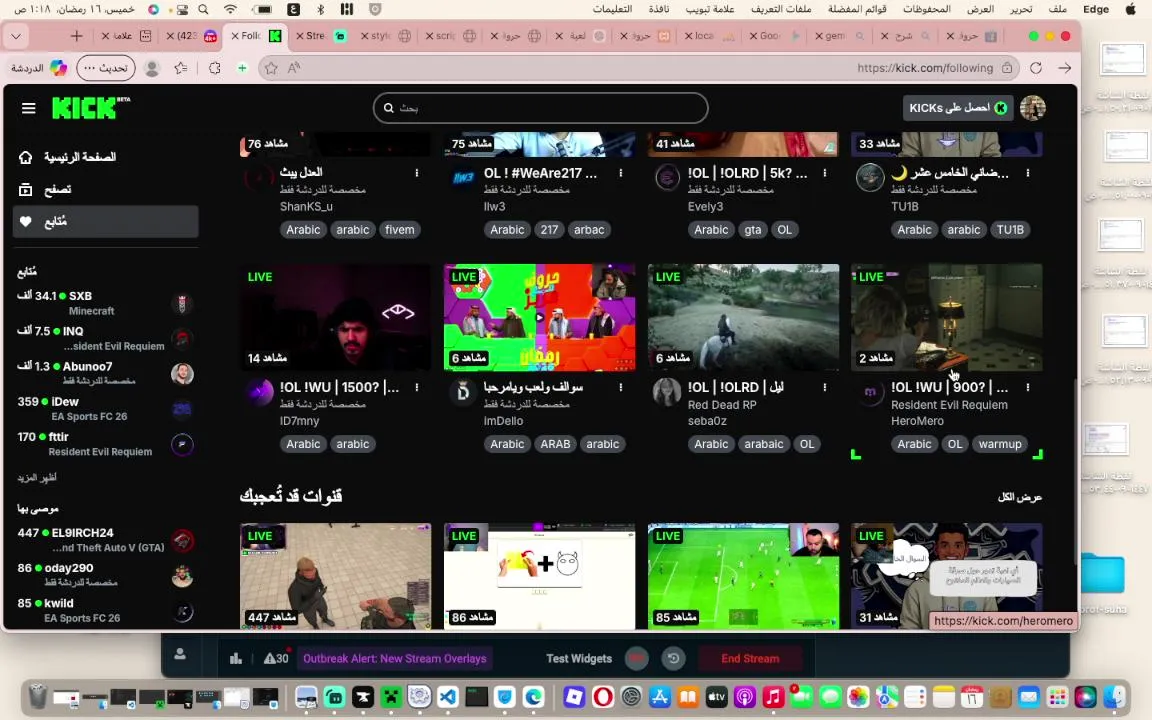Open a new browser tab with plus
Screen dimensions: 1152x720
pyautogui.click(x=76, y=35)
